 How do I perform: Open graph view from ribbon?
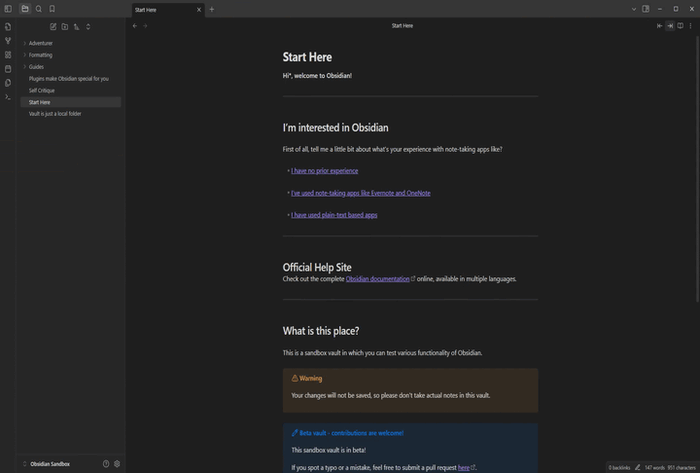pyautogui.click(x=8, y=41)
